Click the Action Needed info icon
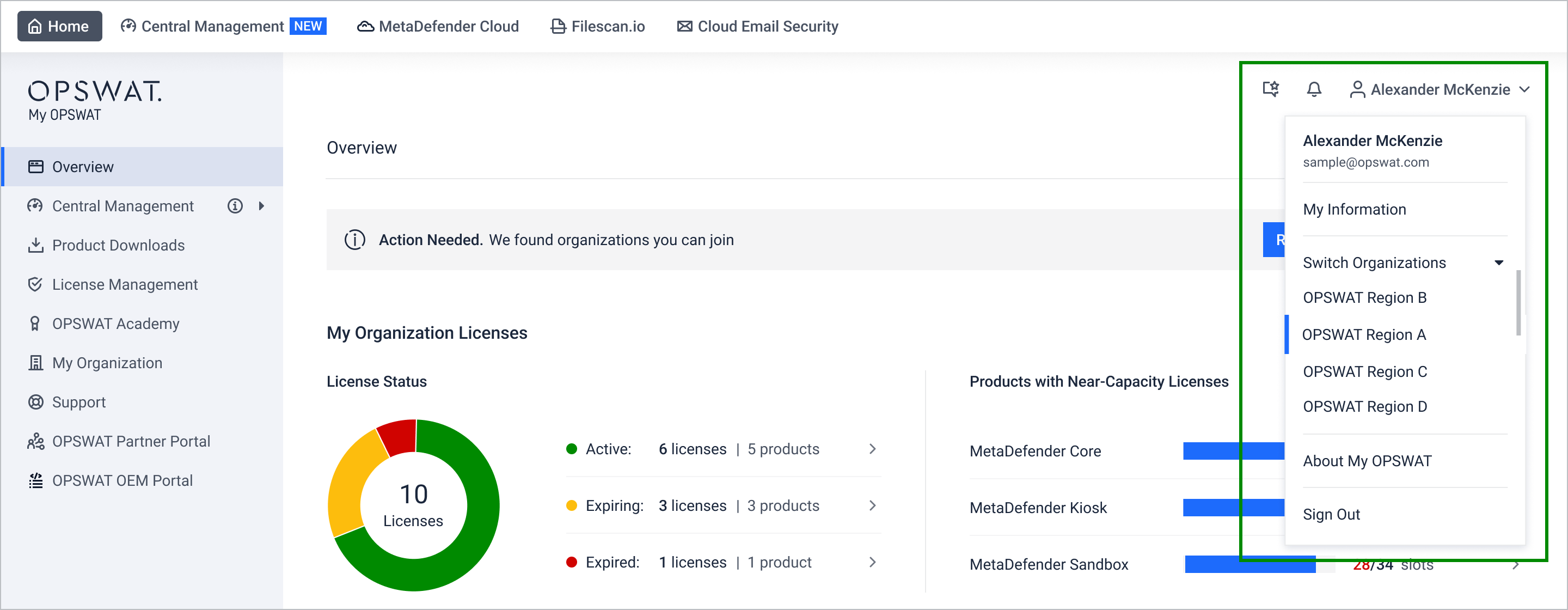The width and height of the screenshot is (1568, 610). (x=355, y=240)
